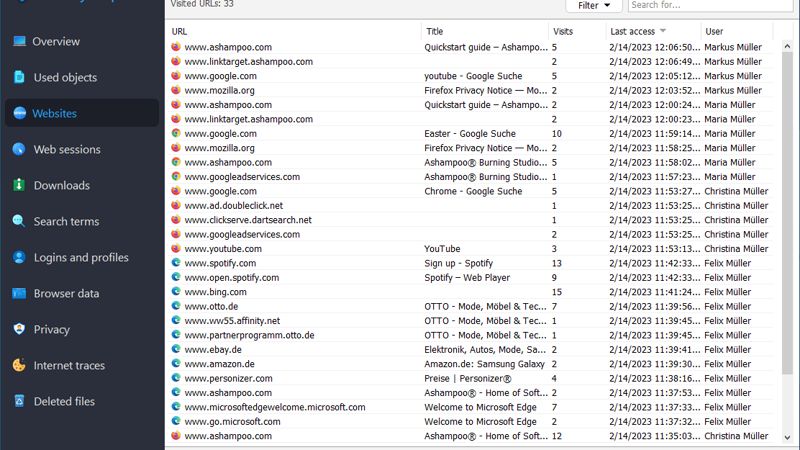Image resolution: width=800 pixels, height=450 pixels.
Task: Select the Websites globe icon
Action: (x=20, y=113)
